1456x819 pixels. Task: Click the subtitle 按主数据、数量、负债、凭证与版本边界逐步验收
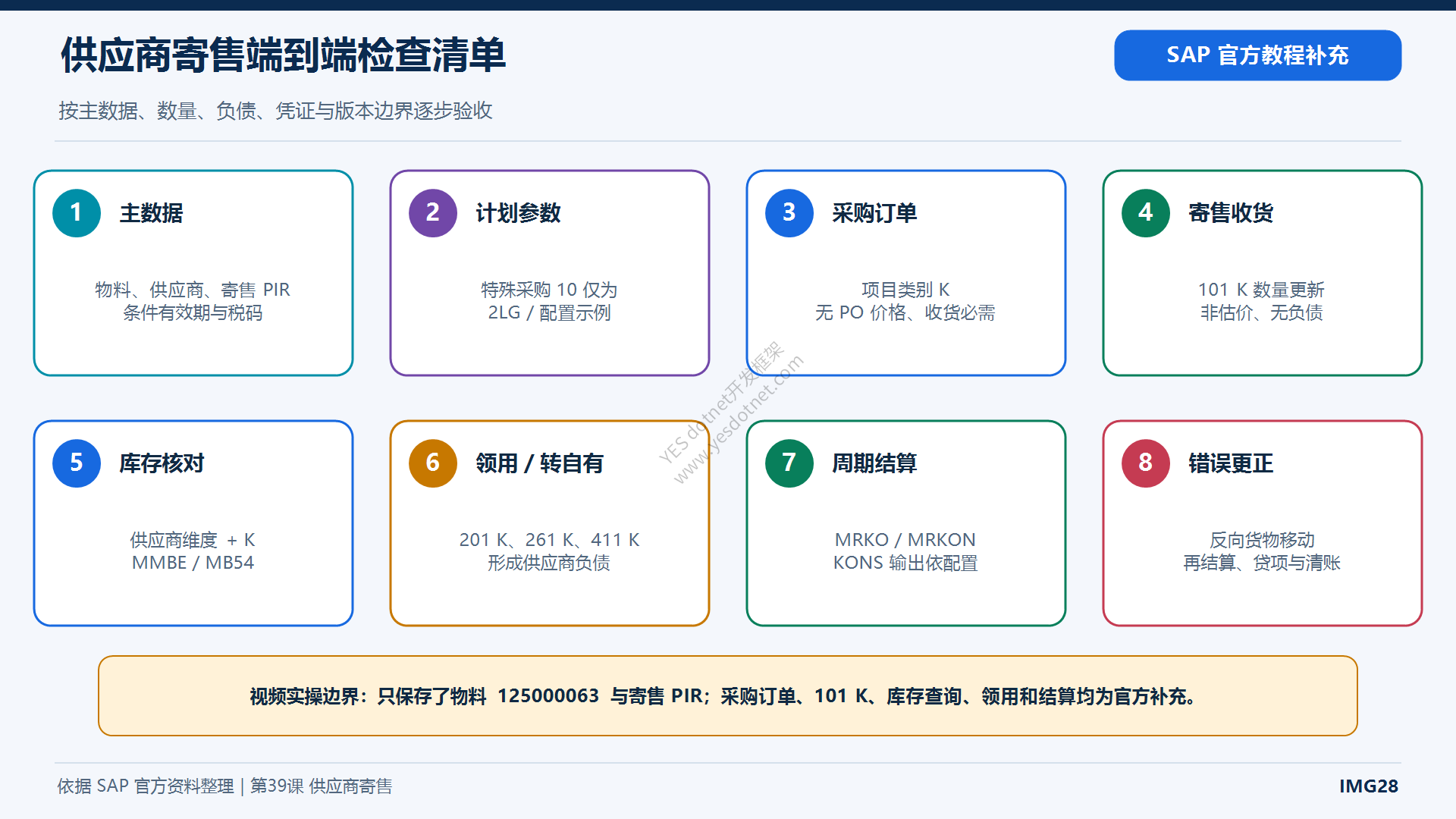[276, 111]
